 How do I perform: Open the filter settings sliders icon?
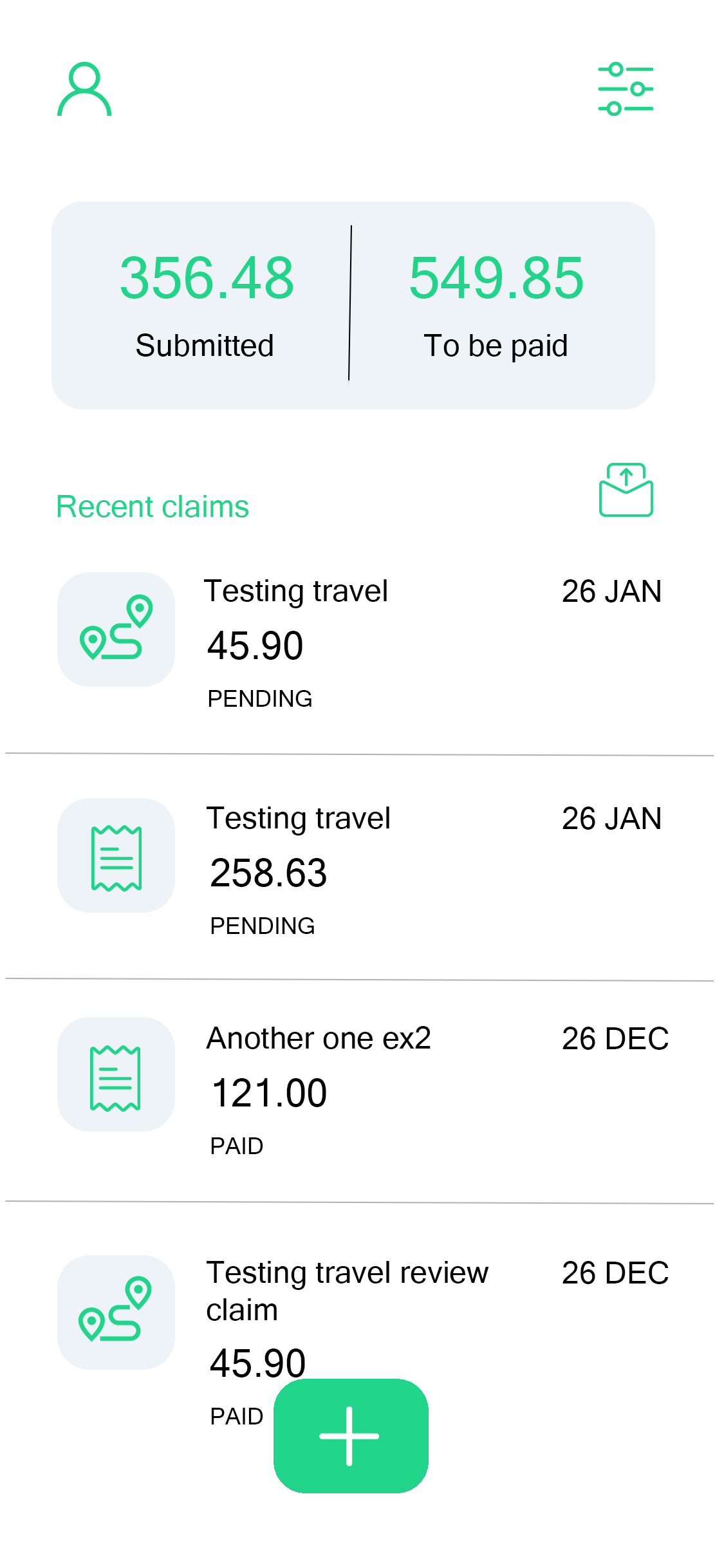click(626, 89)
